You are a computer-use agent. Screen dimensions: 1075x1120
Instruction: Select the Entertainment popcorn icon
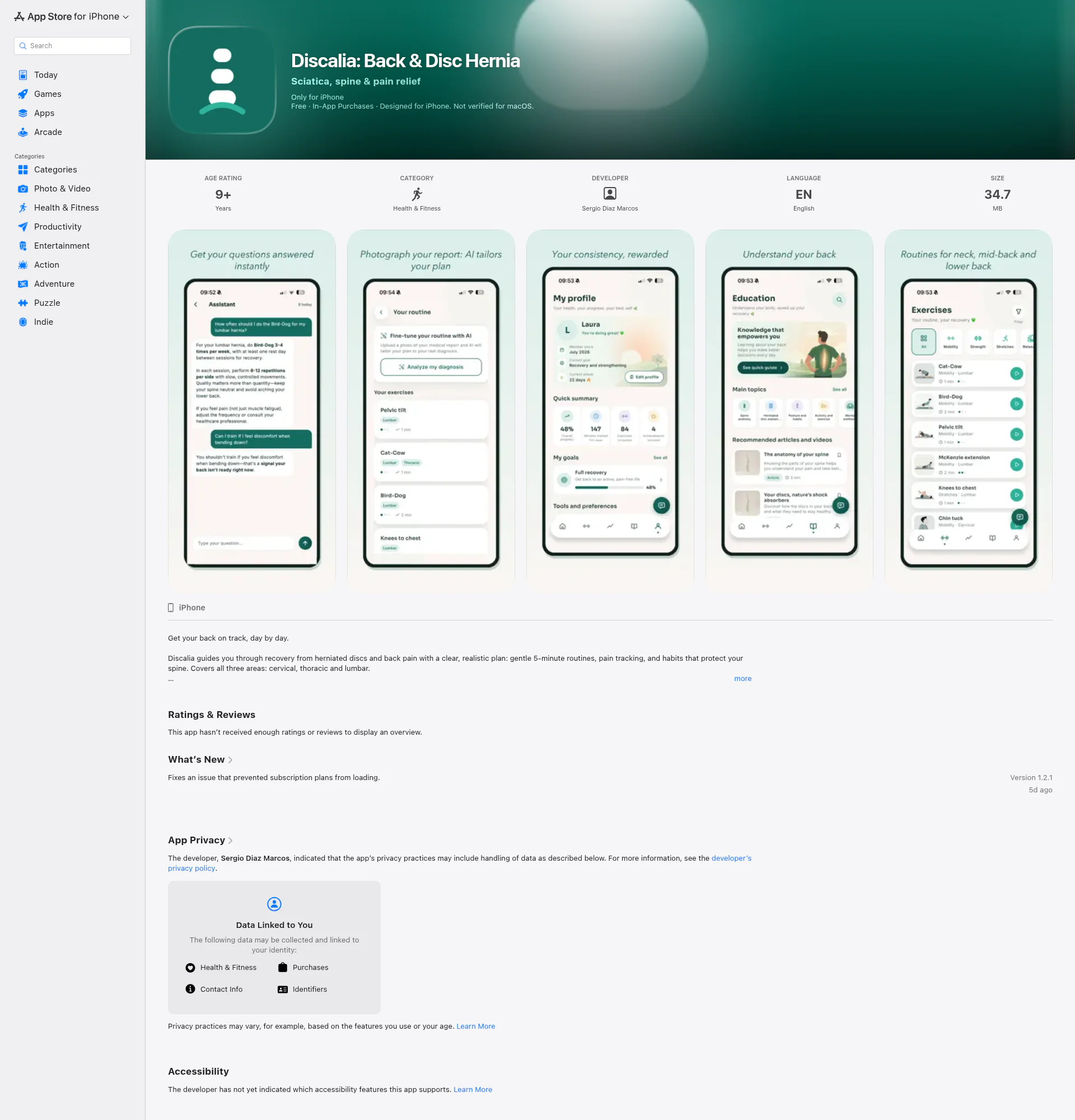click(23, 246)
